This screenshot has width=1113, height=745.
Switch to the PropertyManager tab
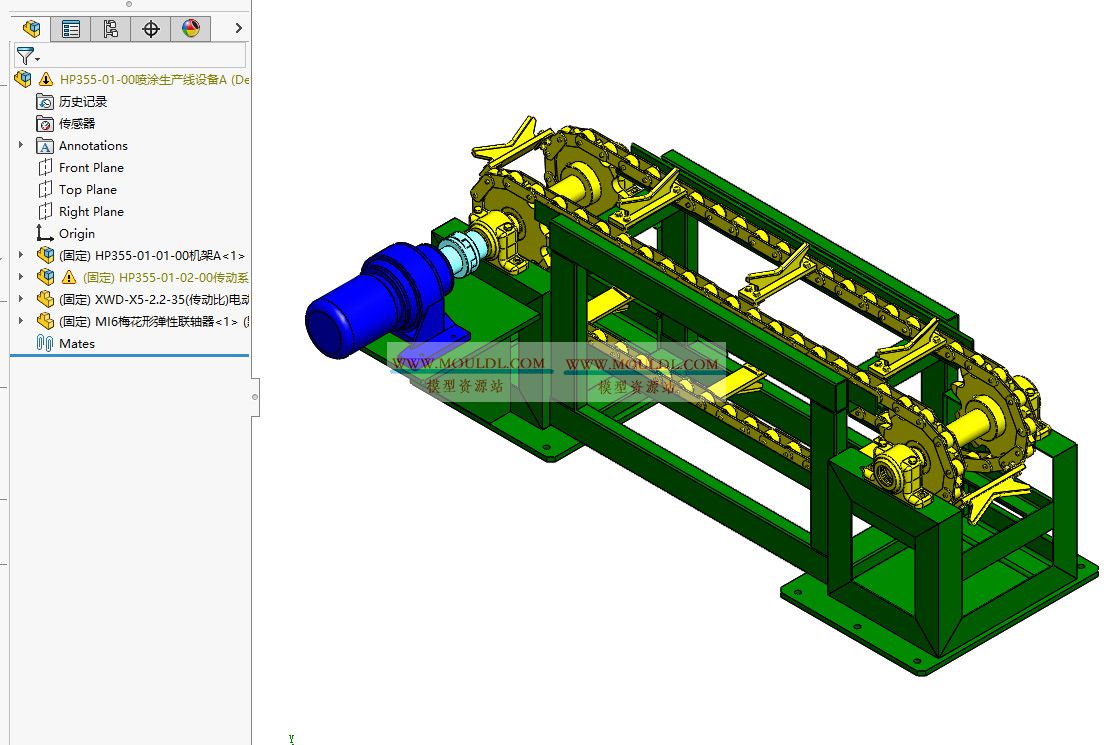[x=70, y=28]
